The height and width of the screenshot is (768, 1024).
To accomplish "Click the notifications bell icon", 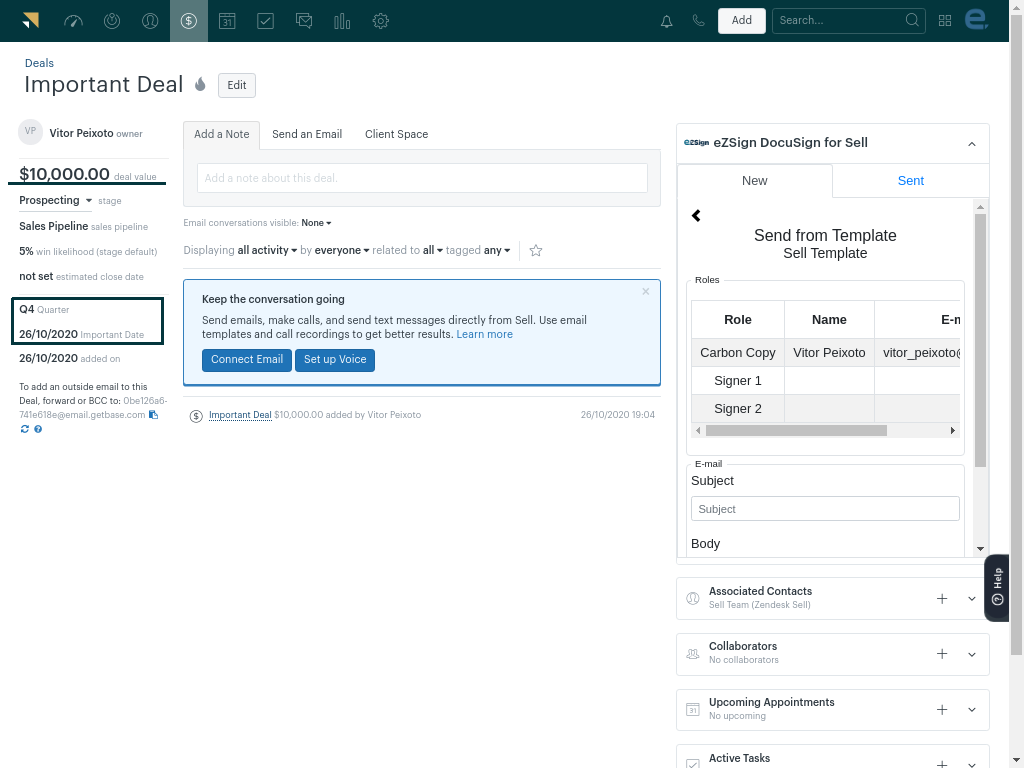I will point(667,20).
